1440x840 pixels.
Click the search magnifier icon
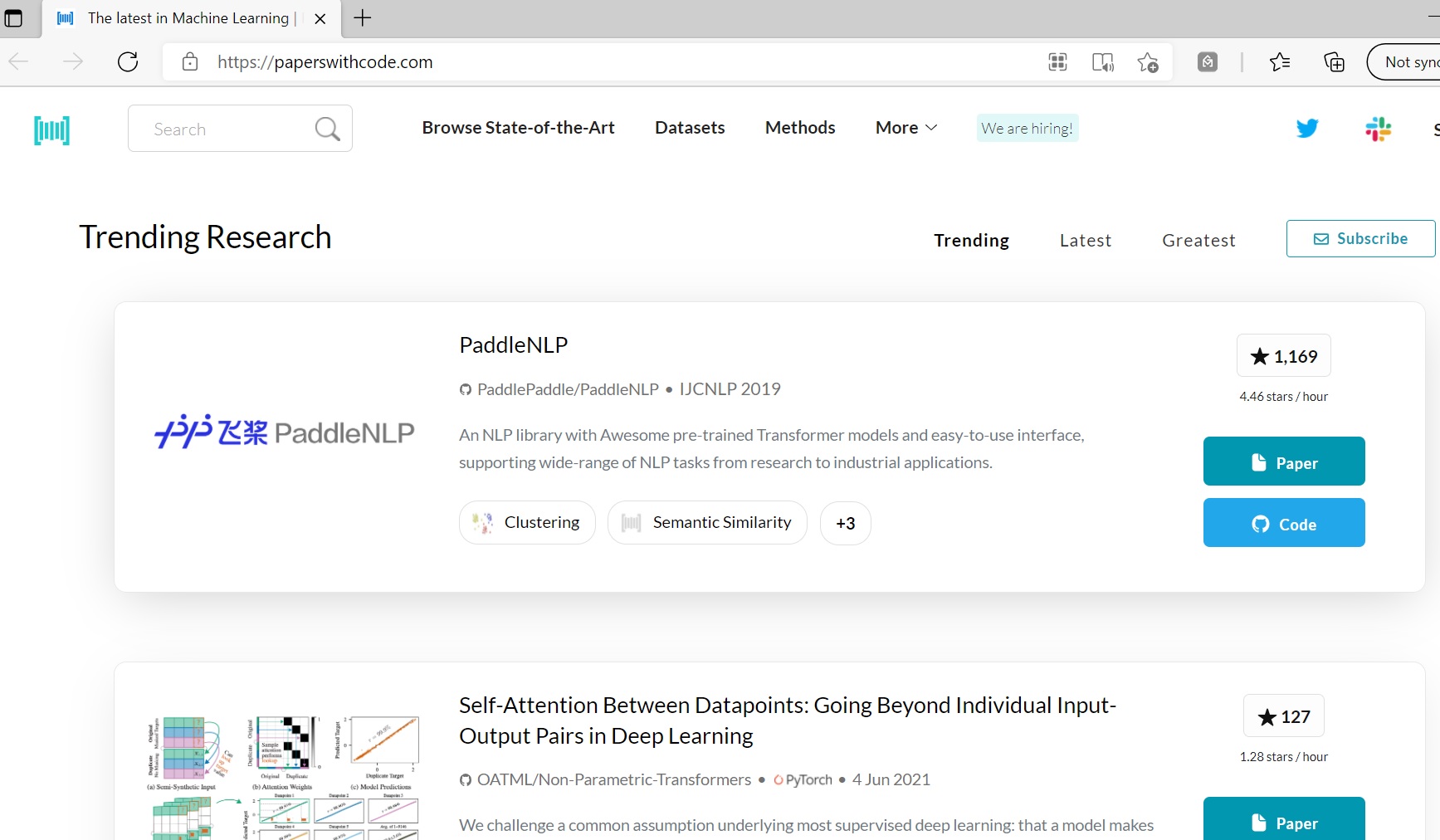click(x=327, y=129)
